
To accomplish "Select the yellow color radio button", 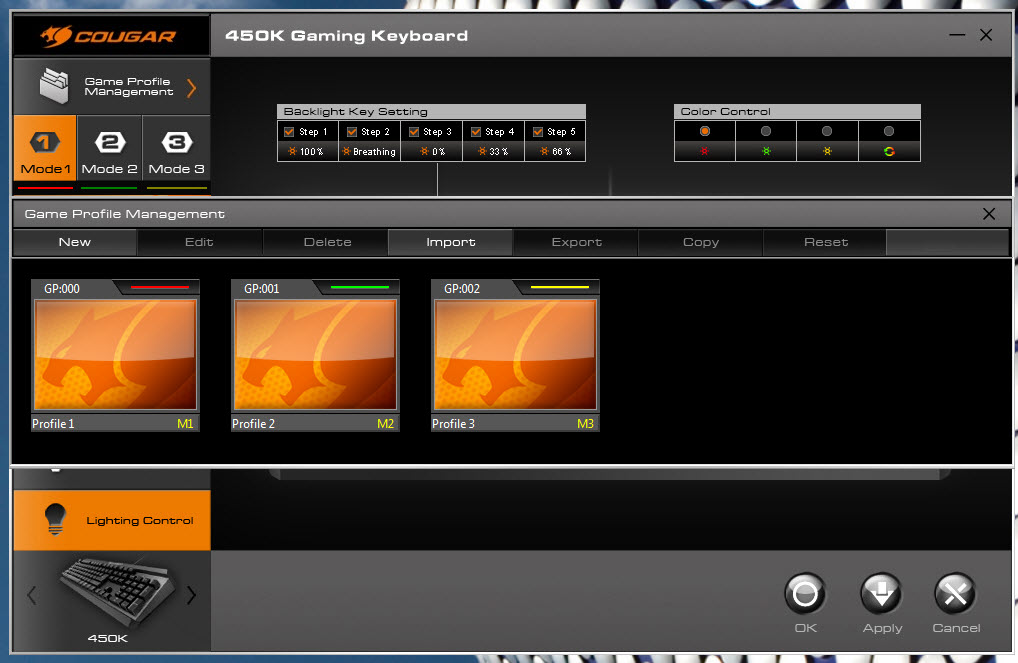I will point(826,131).
